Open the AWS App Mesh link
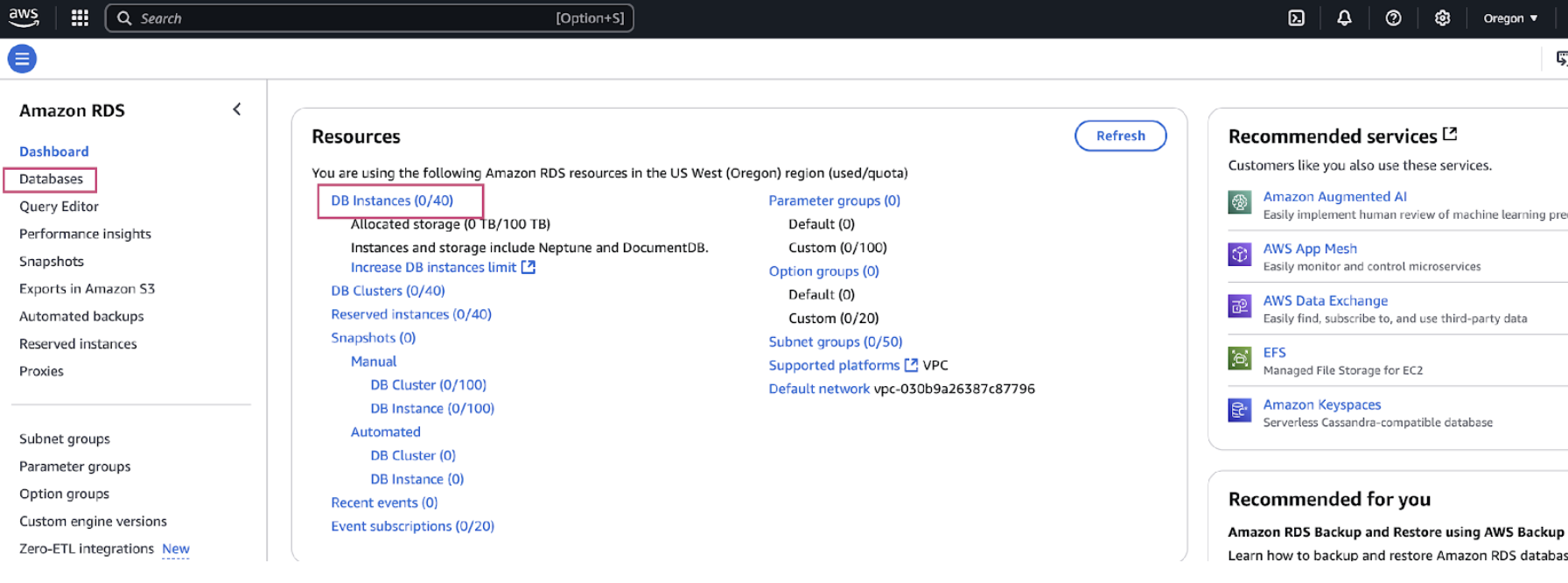The height and width of the screenshot is (583, 1568). (x=1310, y=249)
